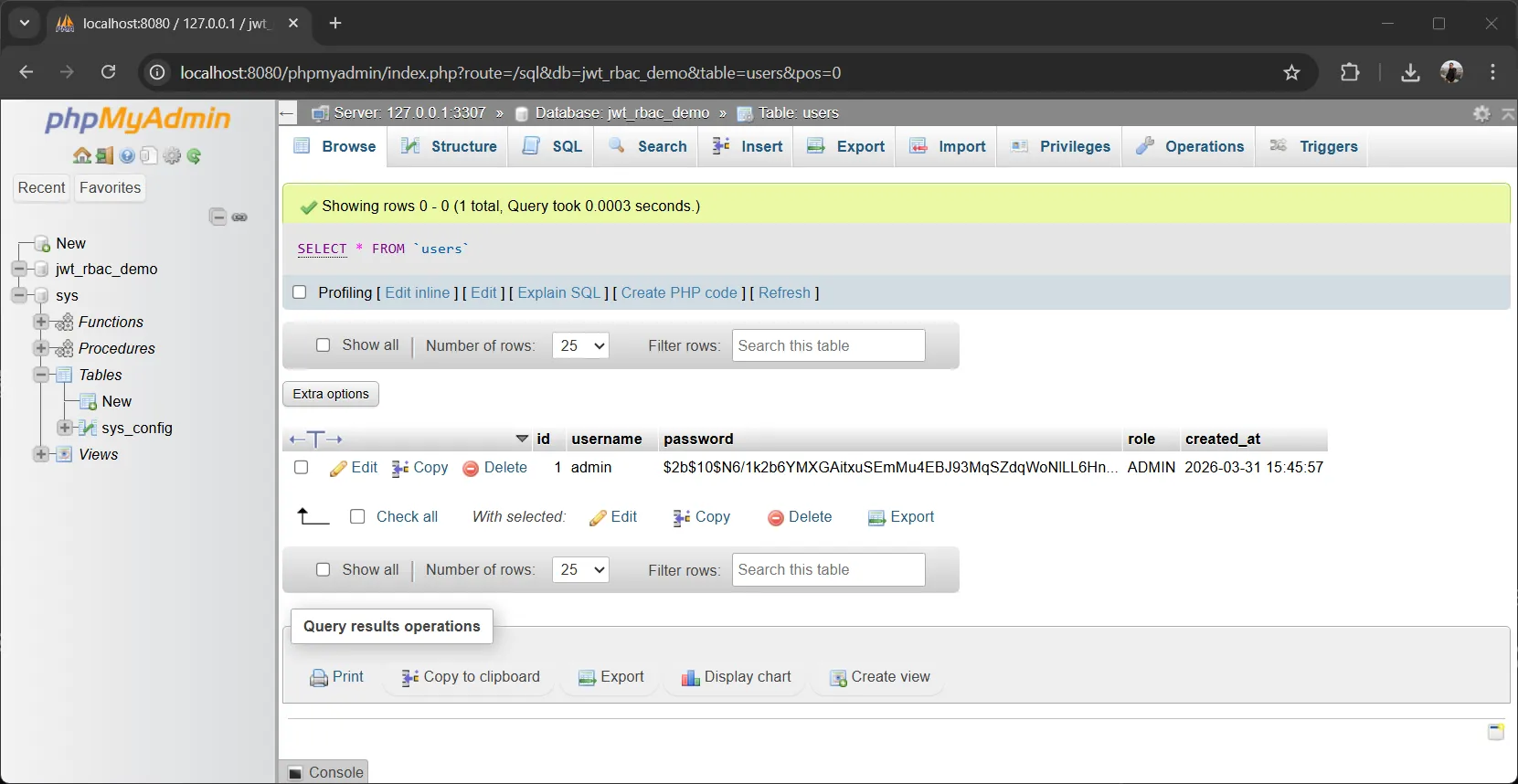This screenshot has height=784, width=1518.
Task: Open the Insert tab
Action: click(x=748, y=146)
